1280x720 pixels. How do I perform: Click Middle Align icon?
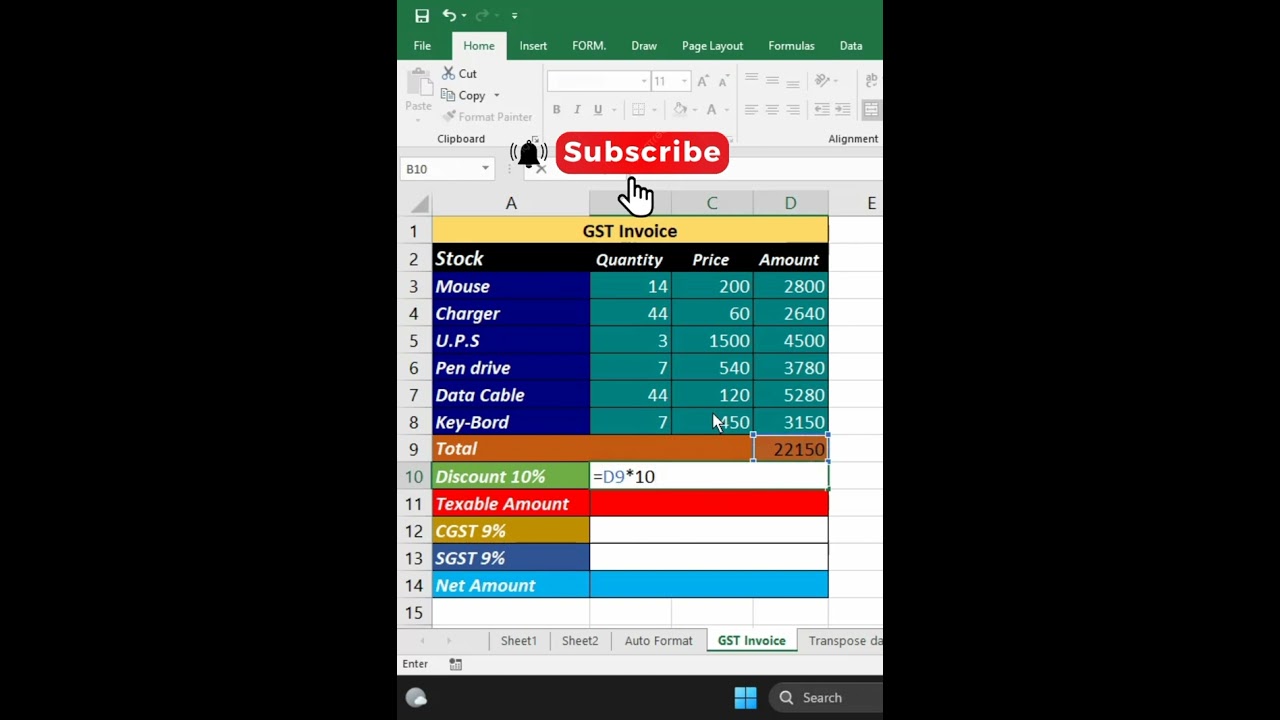[x=772, y=81]
